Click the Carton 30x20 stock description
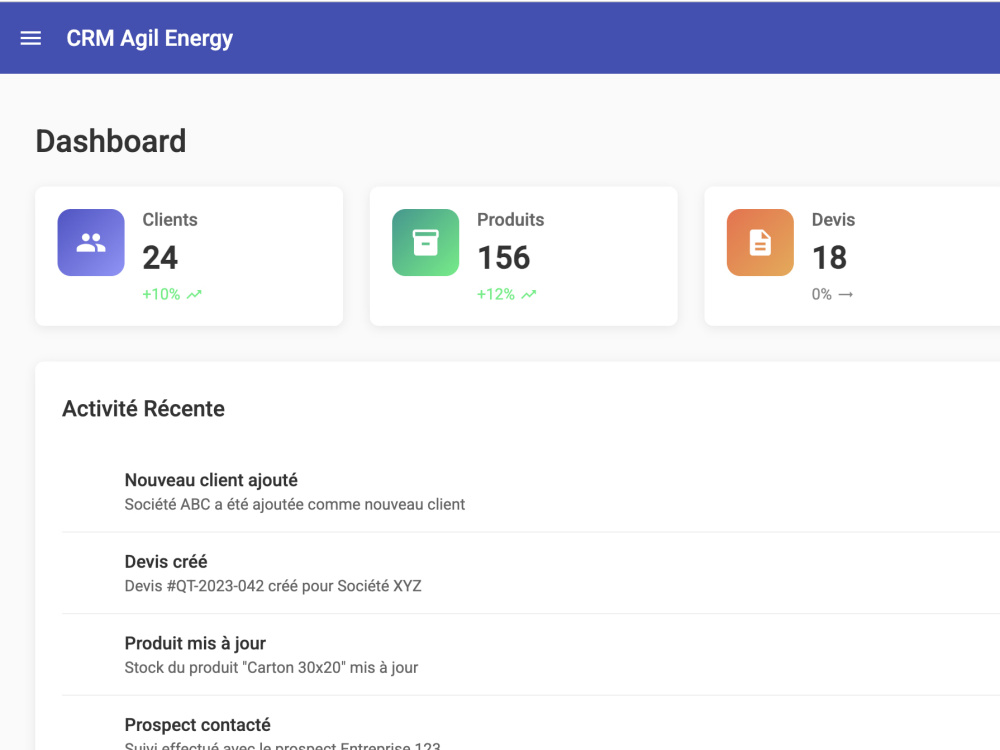Viewport: 1000px width, 750px height. [271, 668]
